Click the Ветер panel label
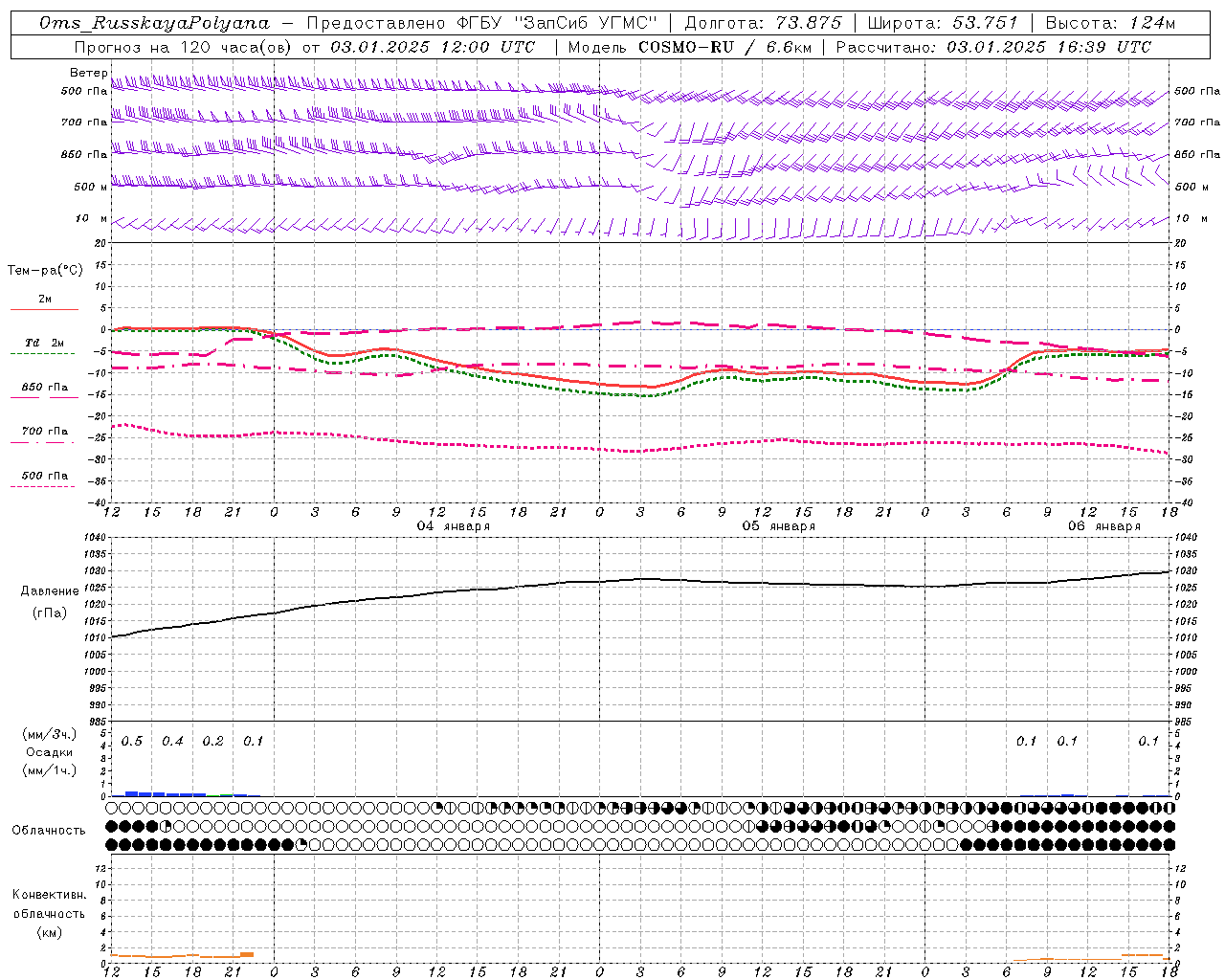The image size is (1225, 980). tap(88, 73)
